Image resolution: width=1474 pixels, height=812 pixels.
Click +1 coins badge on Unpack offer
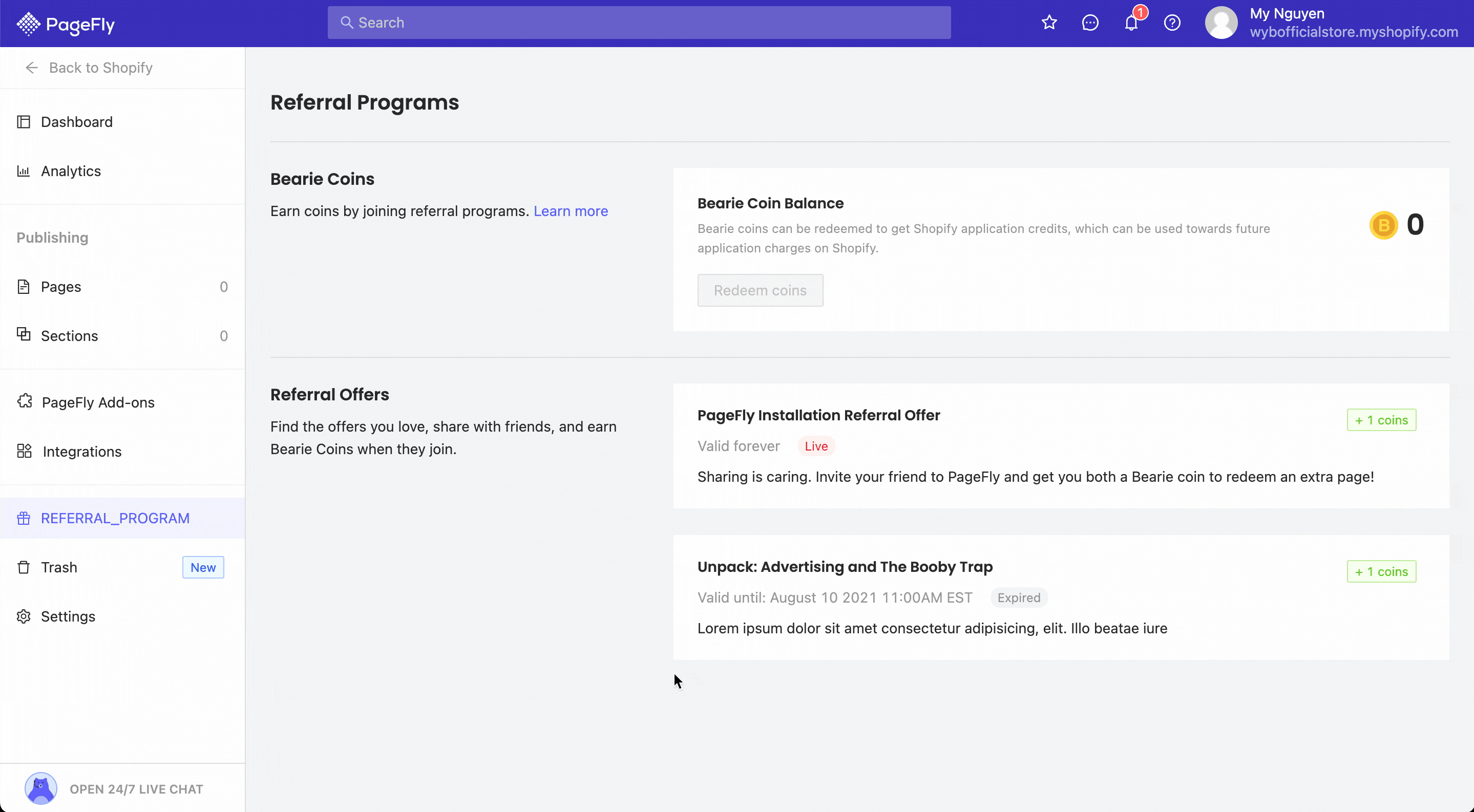[1381, 571]
